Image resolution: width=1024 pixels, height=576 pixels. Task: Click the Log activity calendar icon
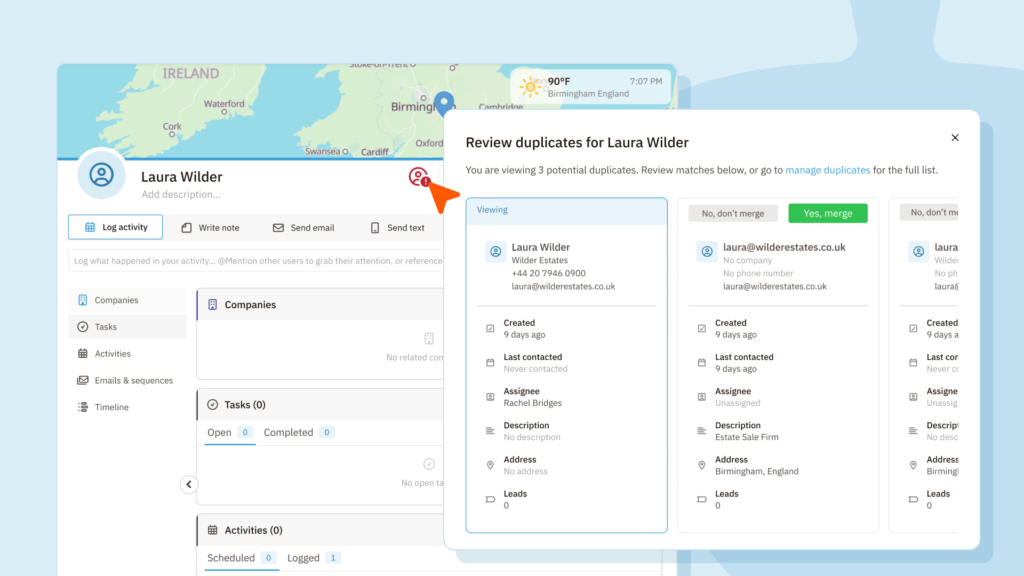coord(90,227)
